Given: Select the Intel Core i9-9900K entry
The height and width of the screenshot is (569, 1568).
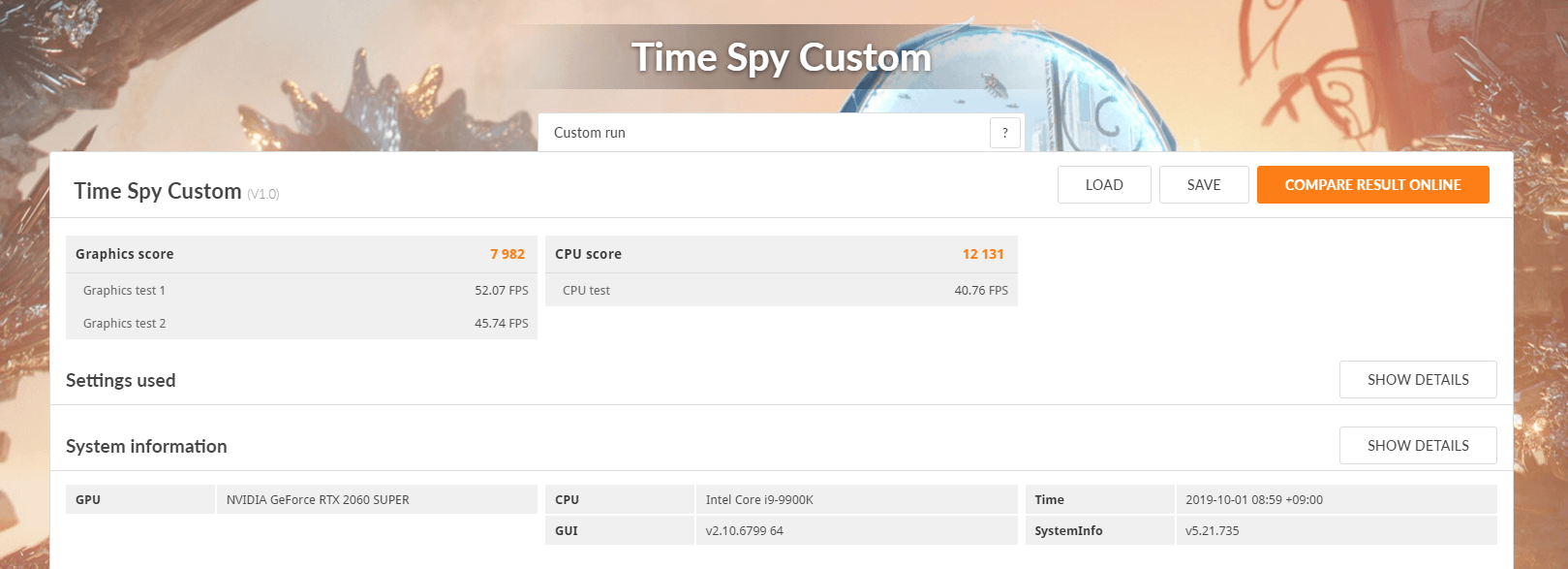Looking at the screenshot, I should coord(759,500).
